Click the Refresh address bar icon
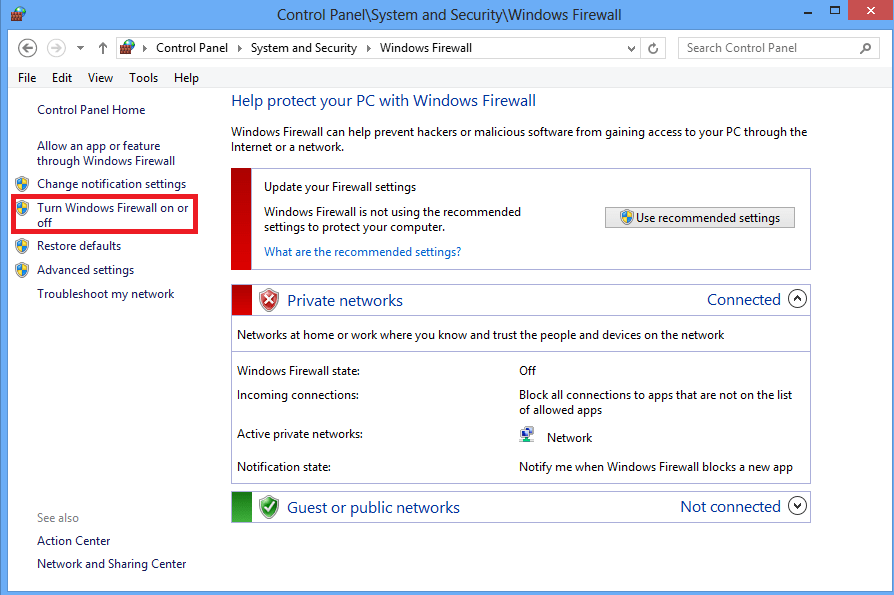The width and height of the screenshot is (894, 595). point(654,48)
